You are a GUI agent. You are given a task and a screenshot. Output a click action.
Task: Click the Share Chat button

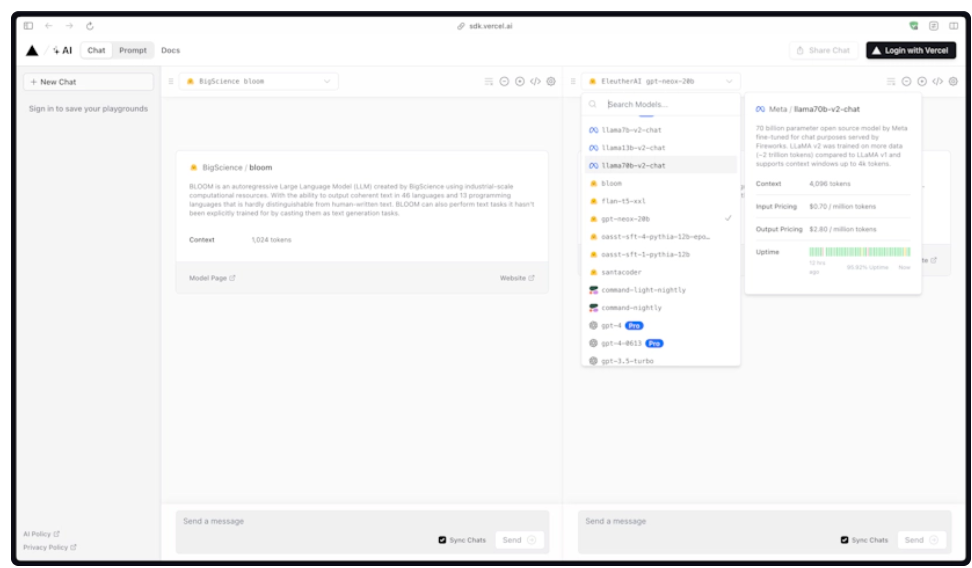(x=823, y=50)
